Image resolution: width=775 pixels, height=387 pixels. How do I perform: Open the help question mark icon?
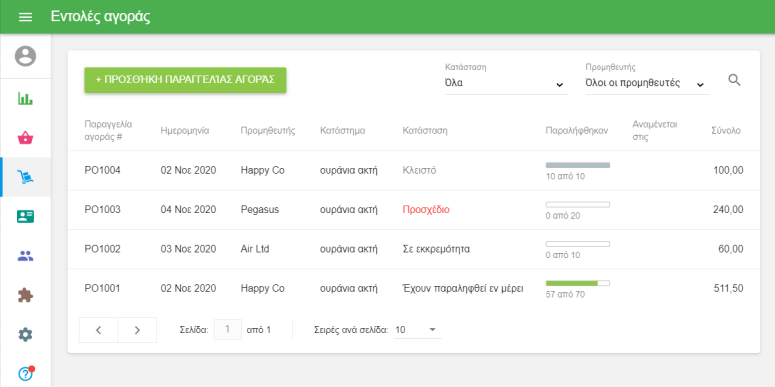25,374
